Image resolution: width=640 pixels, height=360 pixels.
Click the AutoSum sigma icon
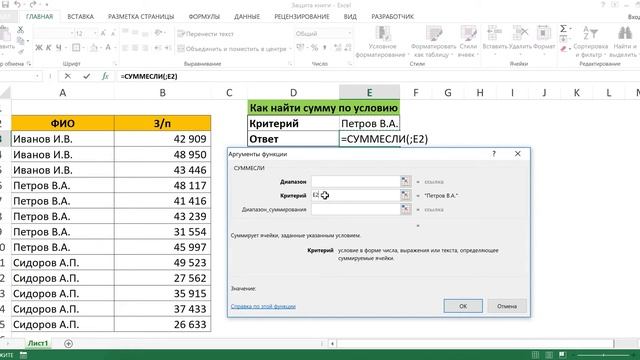click(563, 29)
